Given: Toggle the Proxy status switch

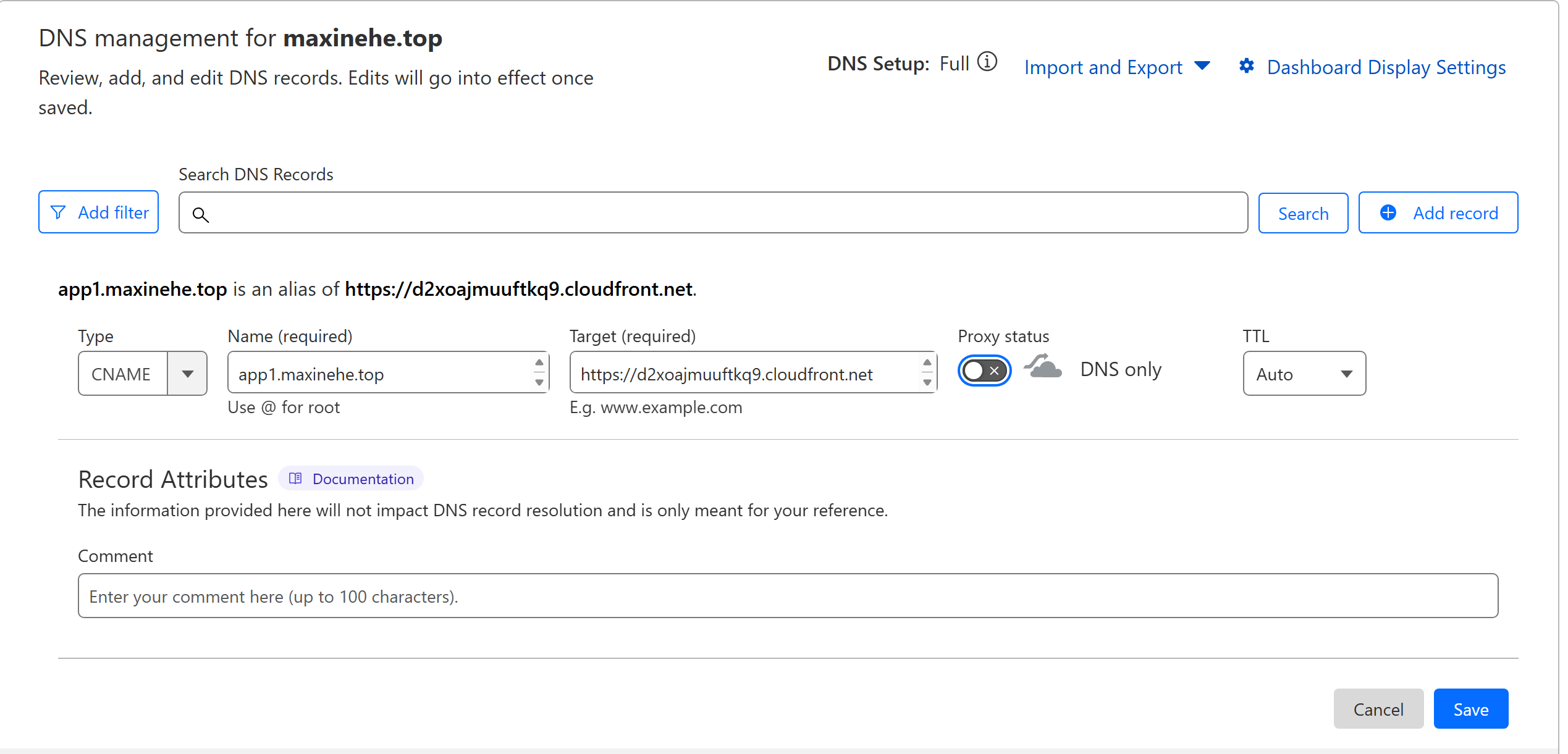Looking at the screenshot, I should point(984,371).
